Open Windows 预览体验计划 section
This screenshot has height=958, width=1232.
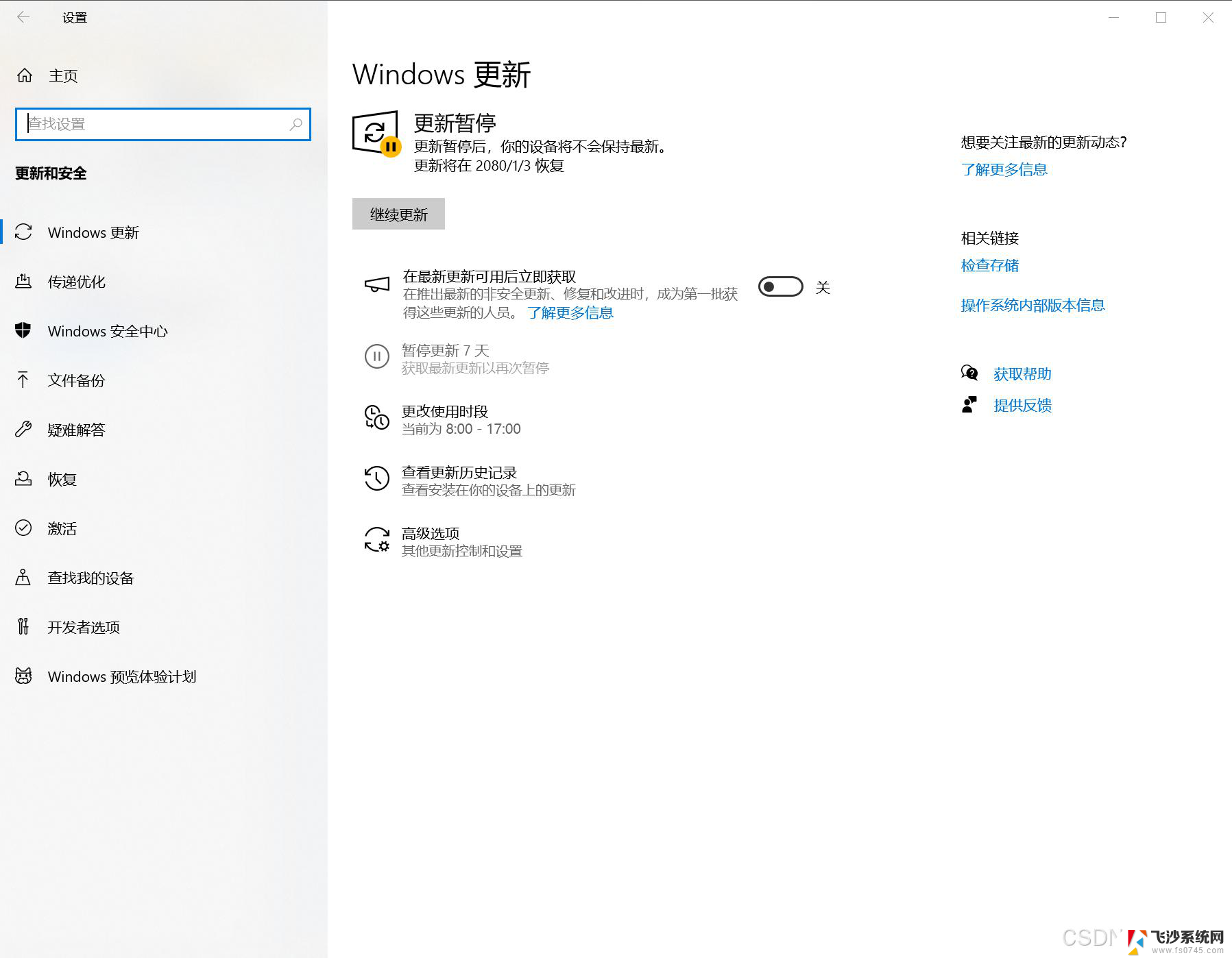pyautogui.click(x=164, y=676)
